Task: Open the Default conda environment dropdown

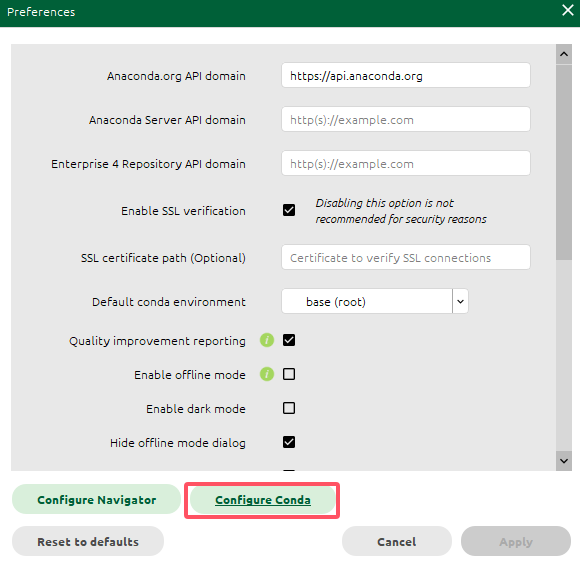Action: pyautogui.click(x=375, y=301)
